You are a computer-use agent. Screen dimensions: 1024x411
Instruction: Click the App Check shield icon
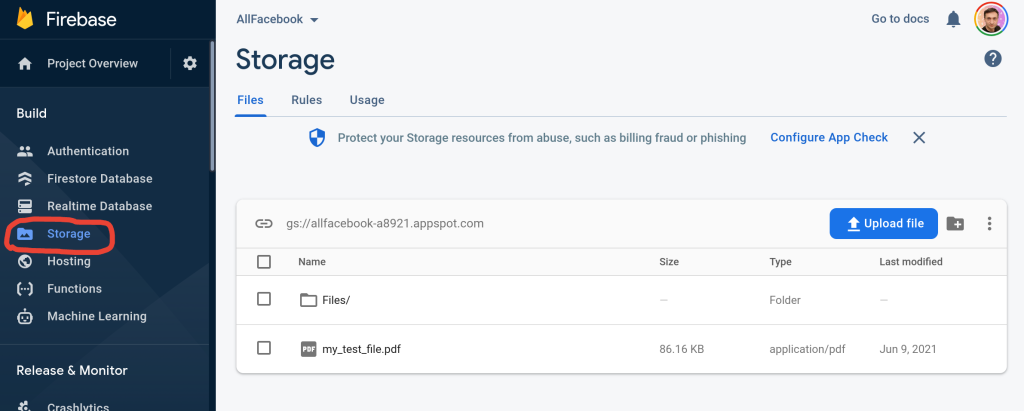(x=317, y=138)
